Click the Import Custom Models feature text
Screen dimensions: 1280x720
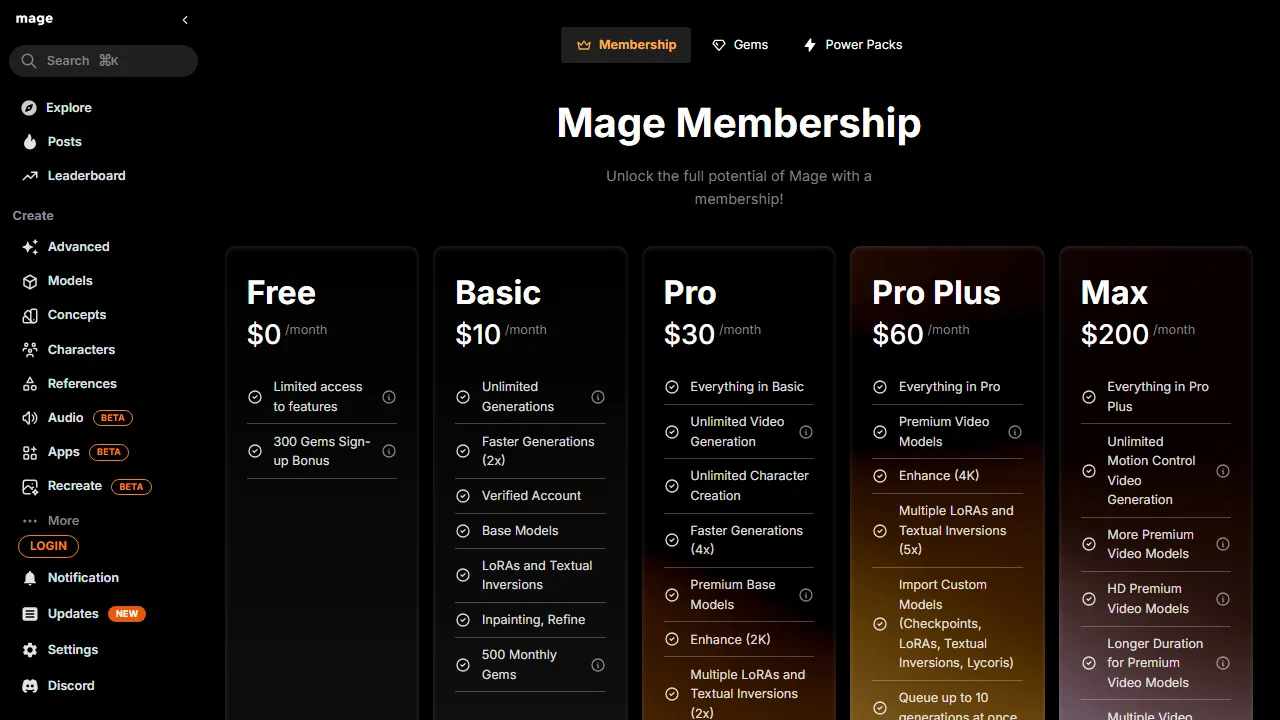pos(956,624)
